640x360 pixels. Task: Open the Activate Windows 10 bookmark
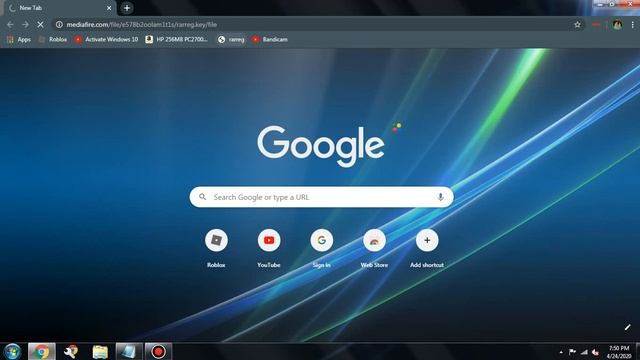(107, 40)
